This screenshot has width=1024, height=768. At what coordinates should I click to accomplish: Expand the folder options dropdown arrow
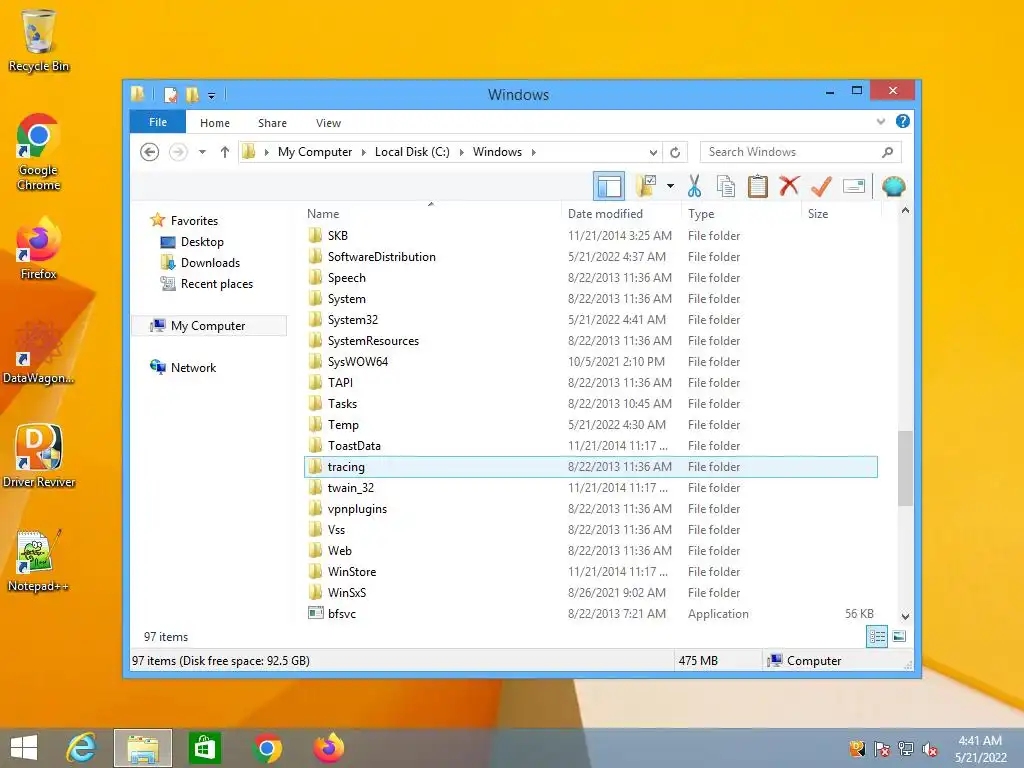(670, 186)
